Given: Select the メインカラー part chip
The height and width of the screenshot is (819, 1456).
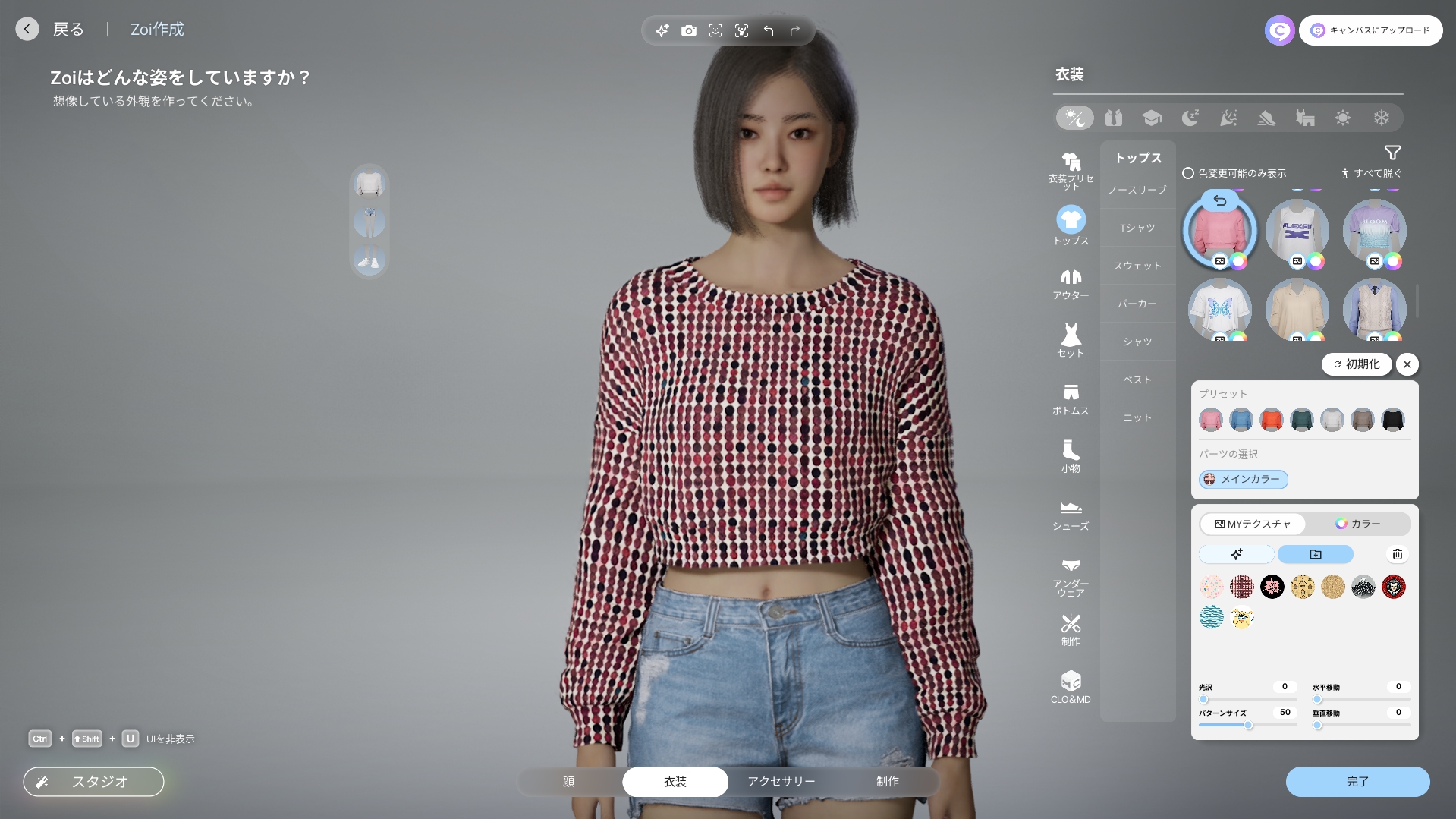Looking at the screenshot, I should coord(1243,479).
